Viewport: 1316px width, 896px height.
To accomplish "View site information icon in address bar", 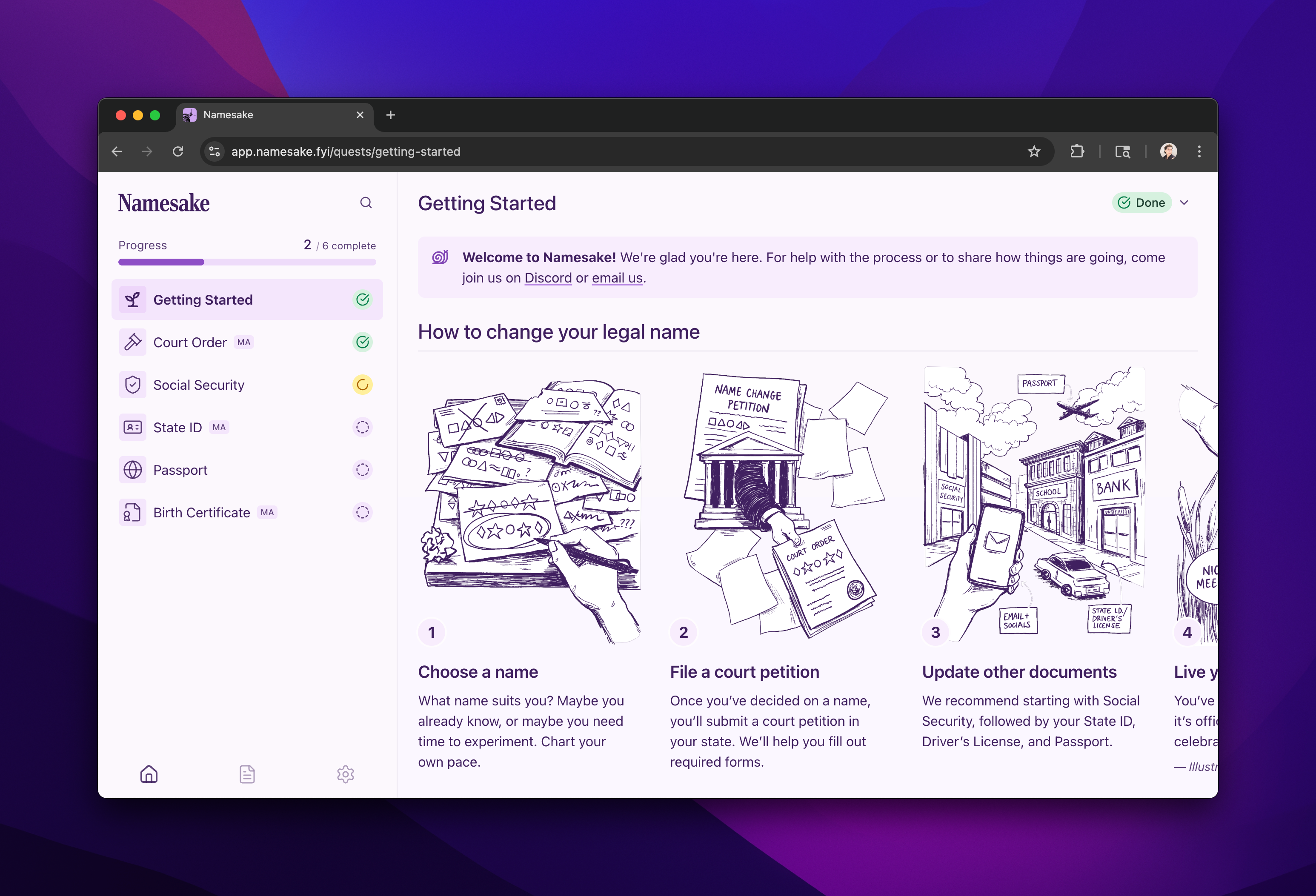I will (x=215, y=152).
